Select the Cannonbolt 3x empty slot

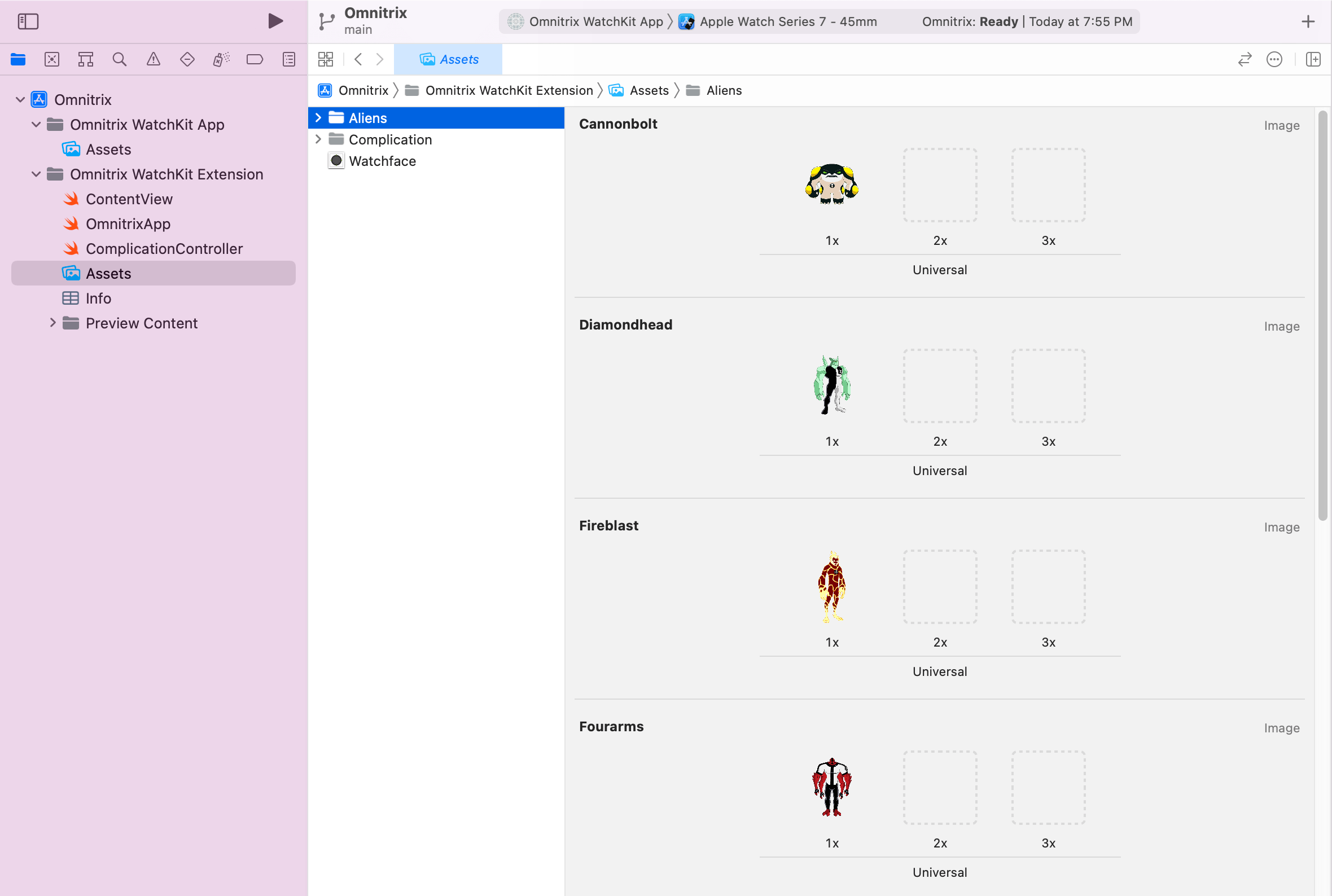click(1049, 185)
